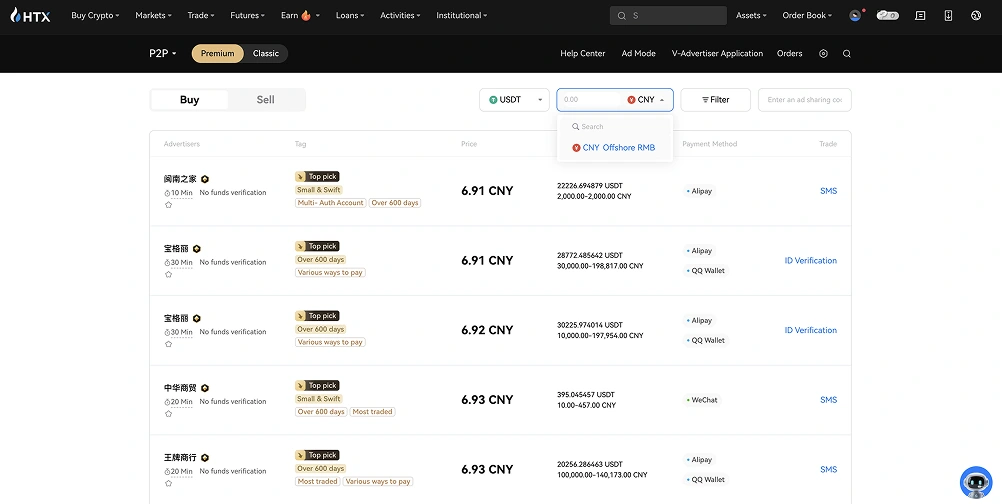Click the WeChat payment tag
This screenshot has width=1002, height=504.
[702, 400]
